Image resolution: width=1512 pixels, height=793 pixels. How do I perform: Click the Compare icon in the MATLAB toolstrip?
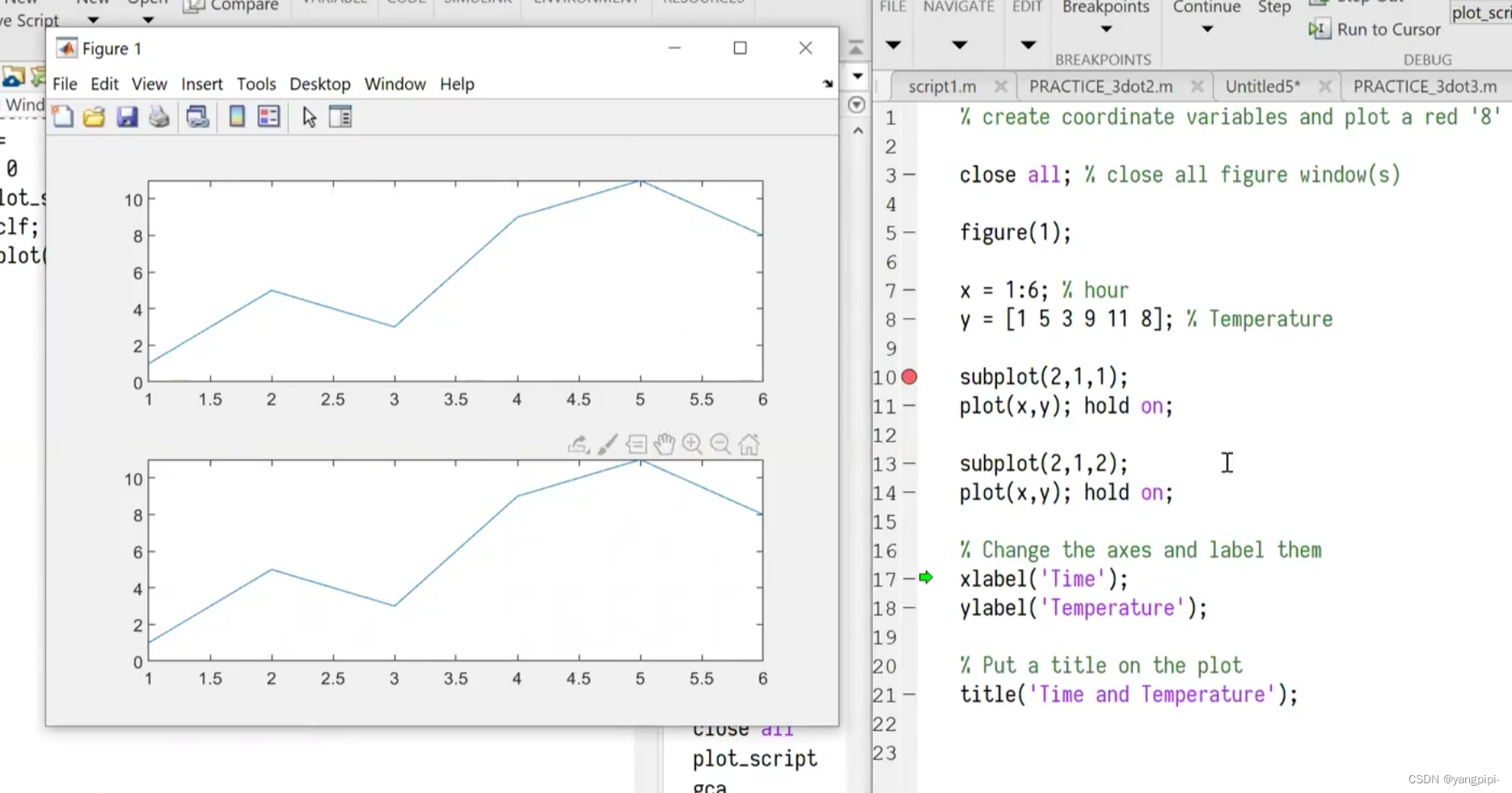point(194,6)
